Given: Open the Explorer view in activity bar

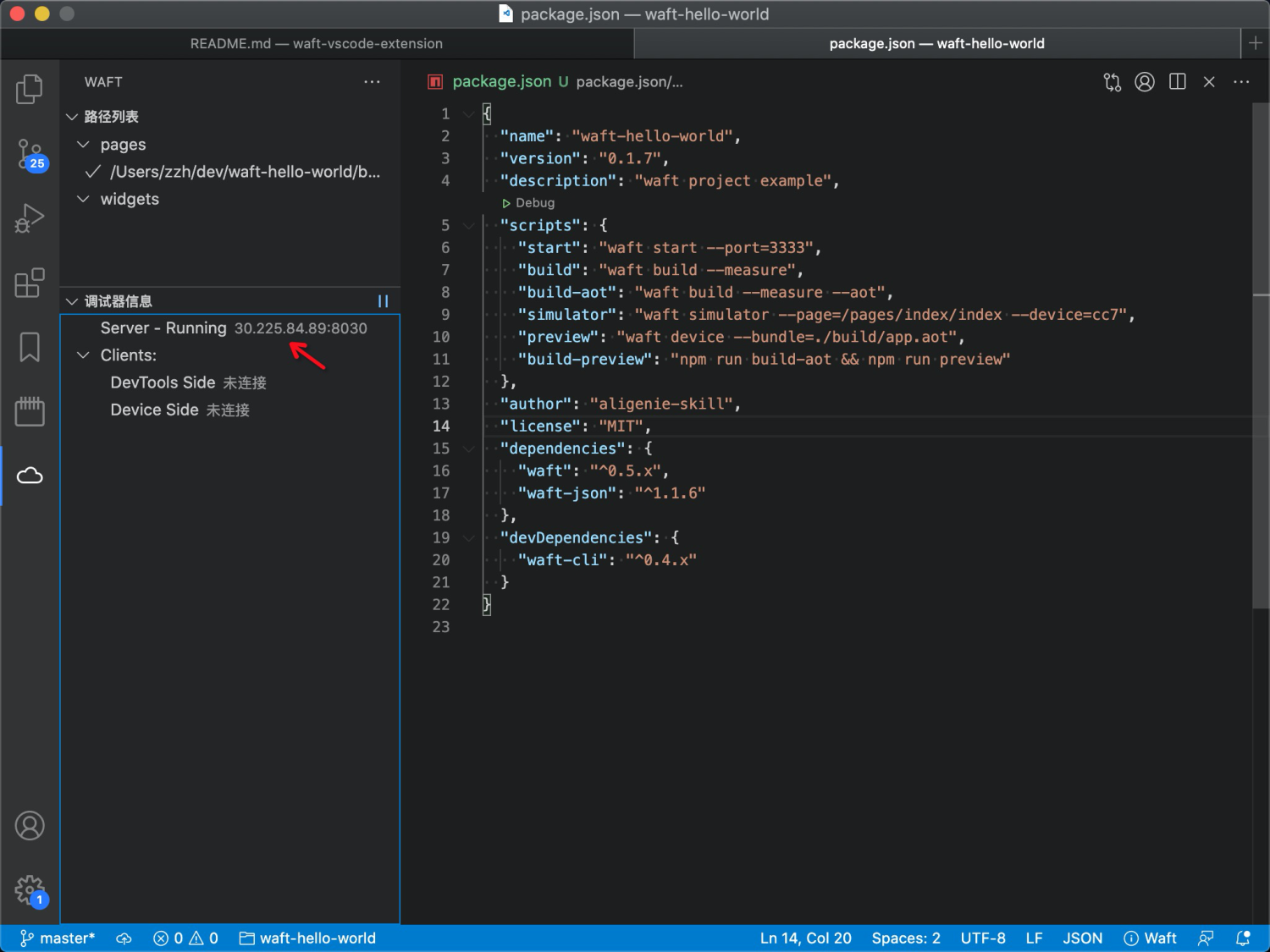Looking at the screenshot, I should [30, 89].
